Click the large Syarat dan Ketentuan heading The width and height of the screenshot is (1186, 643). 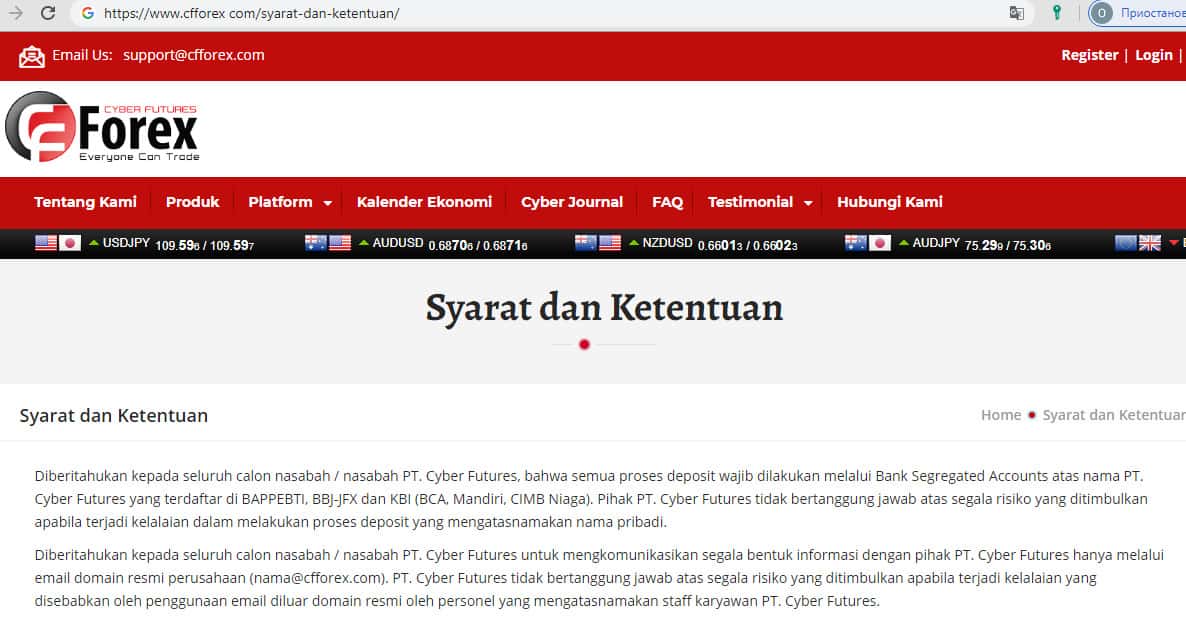pyautogui.click(x=604, y=307)
